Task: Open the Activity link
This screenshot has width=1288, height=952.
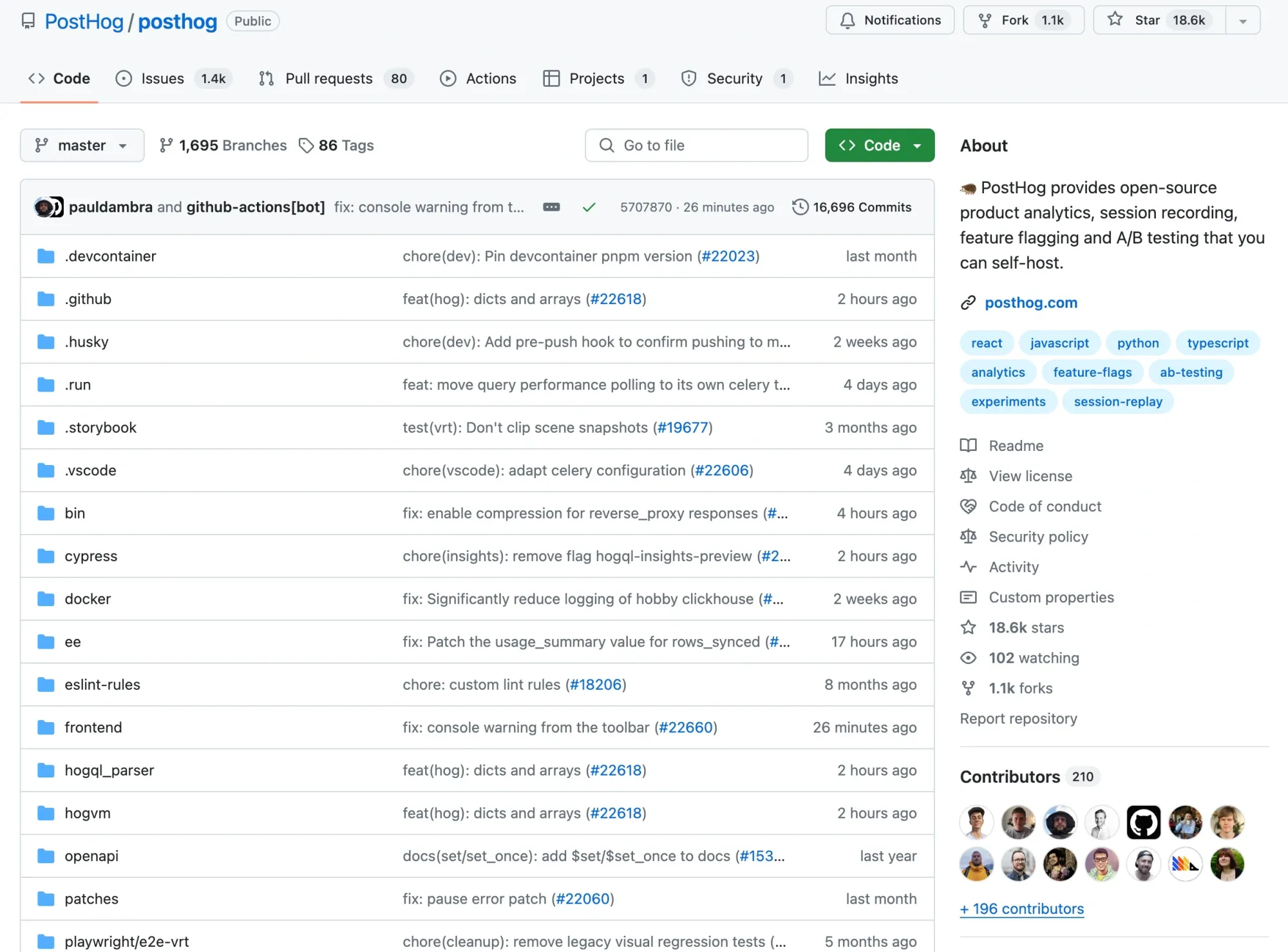Action: 1014,567
